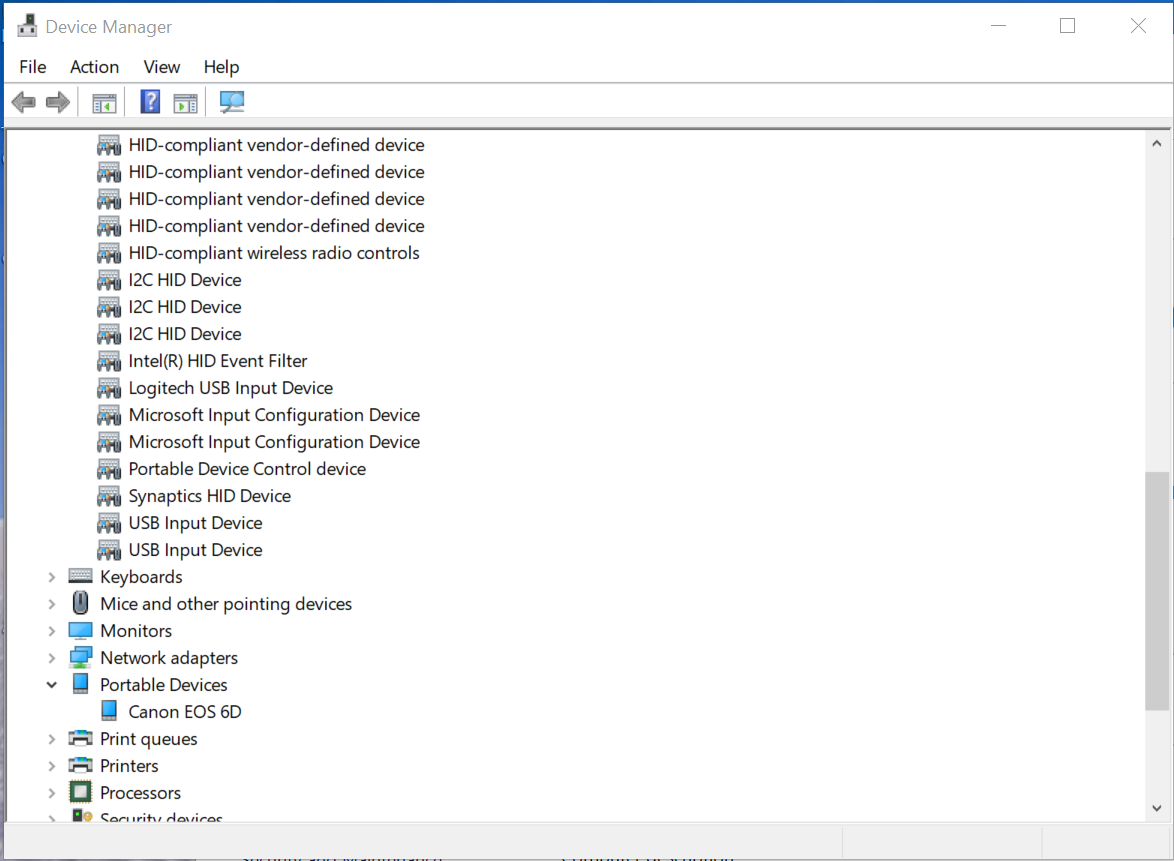Click the Logitech USB Input Device icon
This screenshot has width=1174, height=861.
[109, 388]
